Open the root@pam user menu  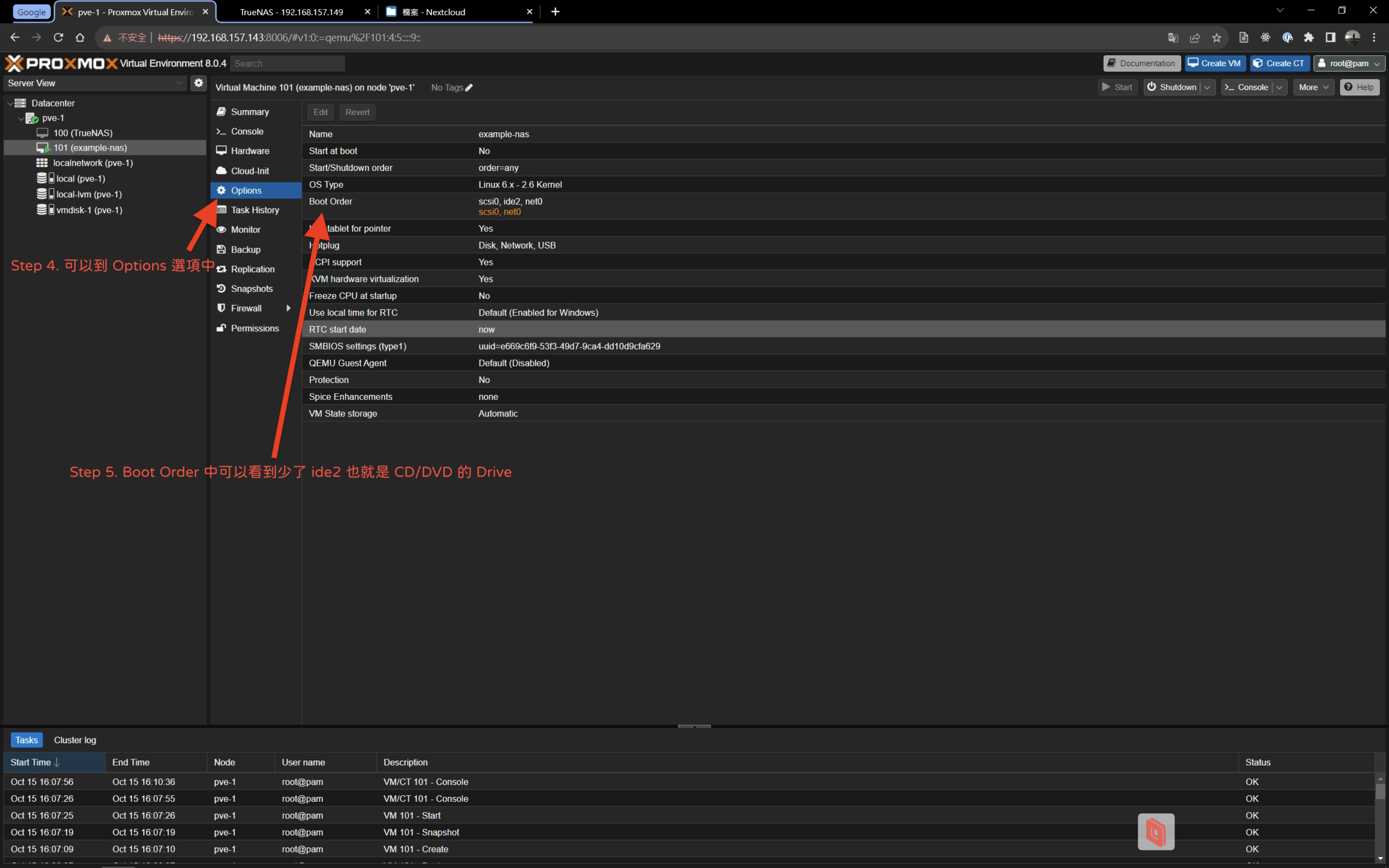(x=1349, y=63)
